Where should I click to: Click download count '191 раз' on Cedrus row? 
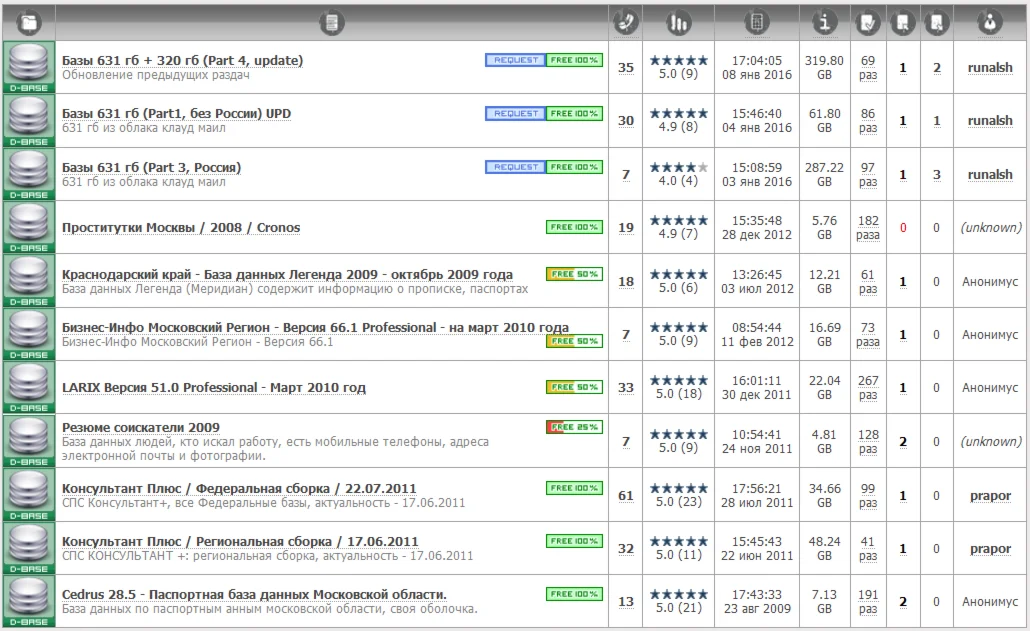coord(868,601)
